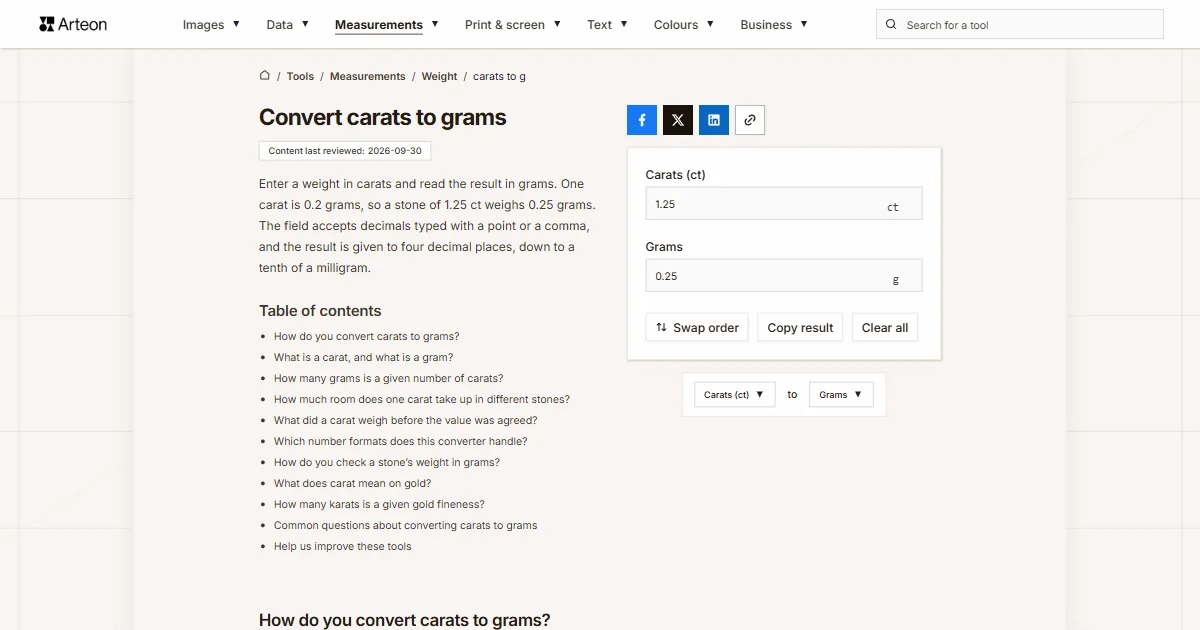Viewport: 1200px width, 630px height.
Task: Open the Images menu
Action: (x=211, y=25)
